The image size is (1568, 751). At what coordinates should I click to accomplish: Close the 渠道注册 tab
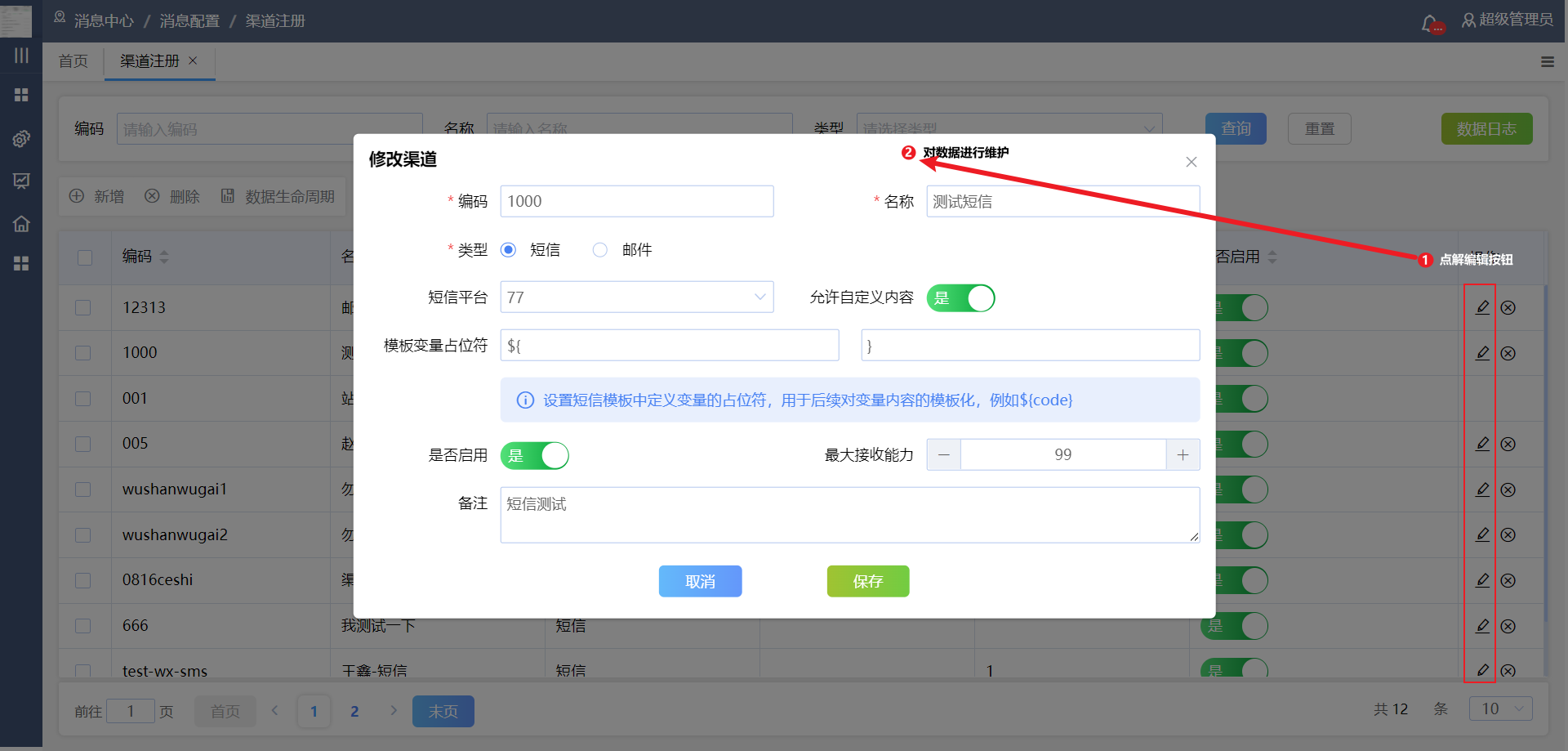(x=193, y=60)
